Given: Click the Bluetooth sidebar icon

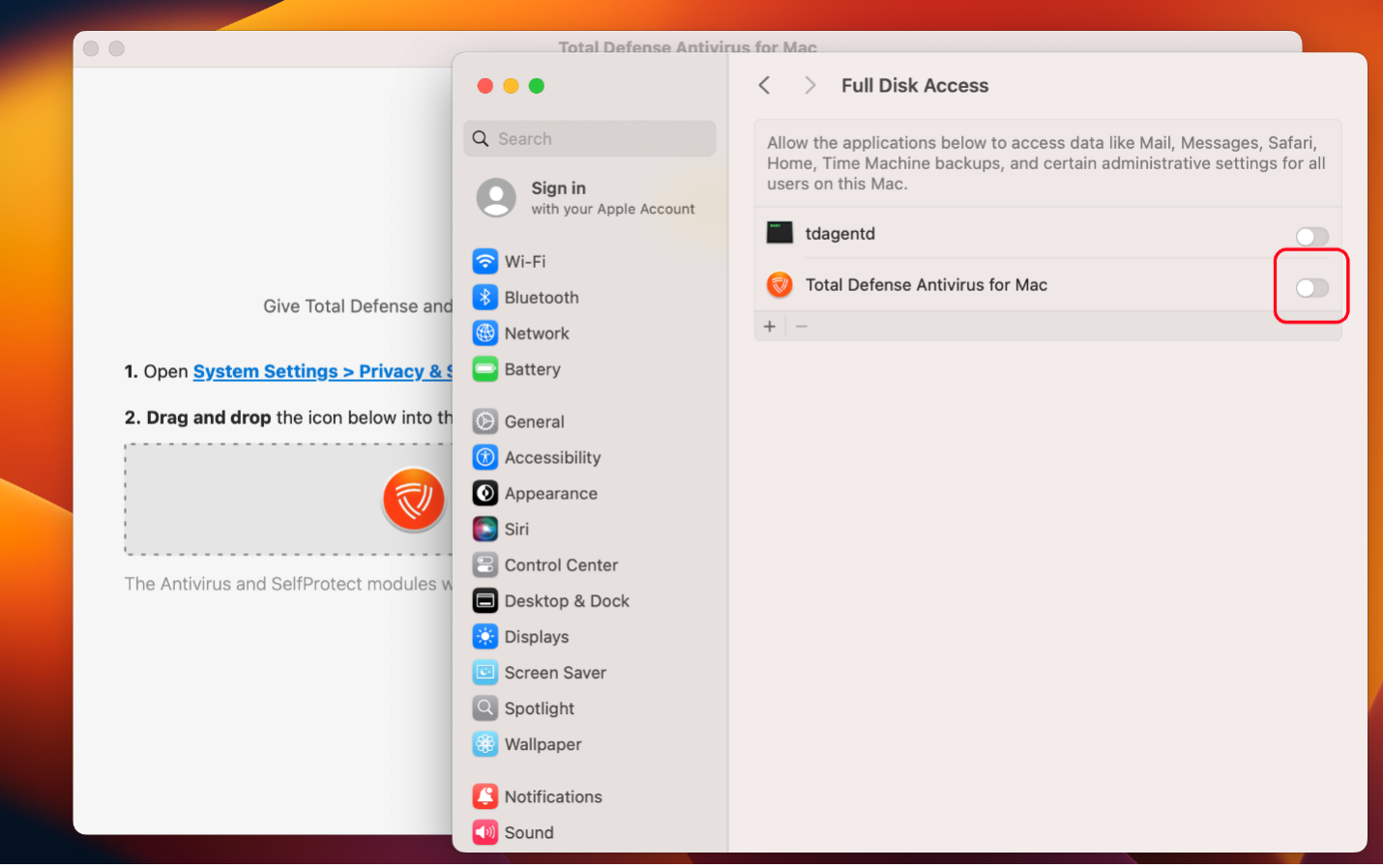Looking at the screenshot, I should pos(486,298).
